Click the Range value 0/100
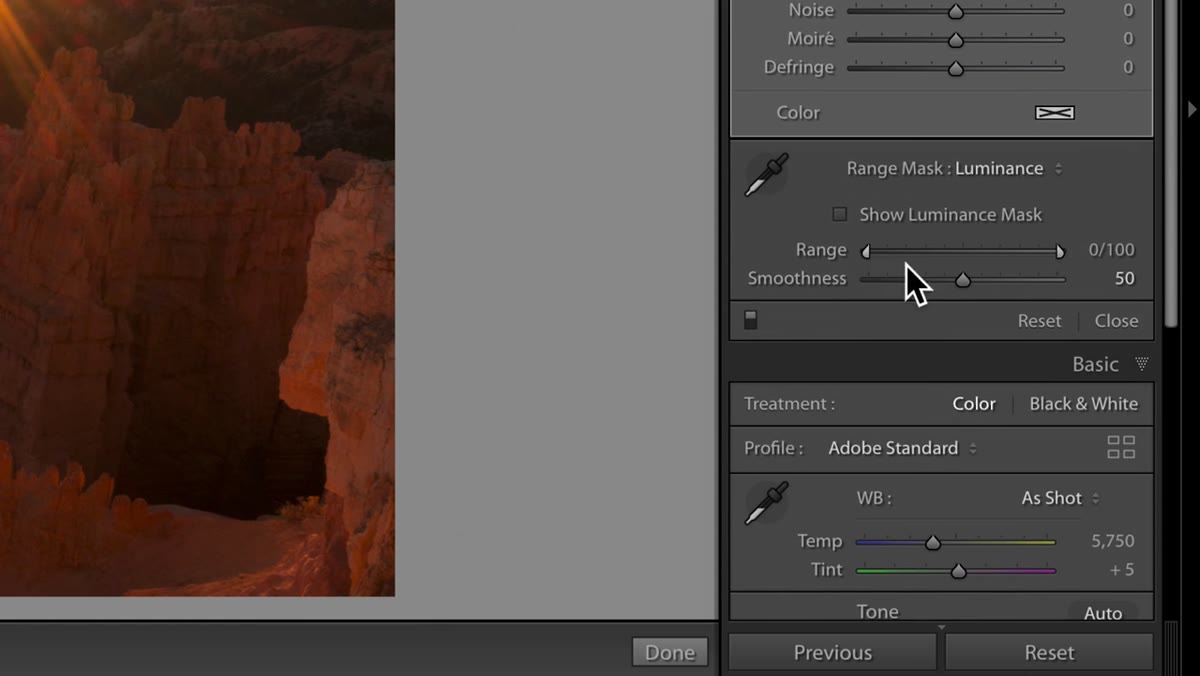 (x=1112, y=250)
